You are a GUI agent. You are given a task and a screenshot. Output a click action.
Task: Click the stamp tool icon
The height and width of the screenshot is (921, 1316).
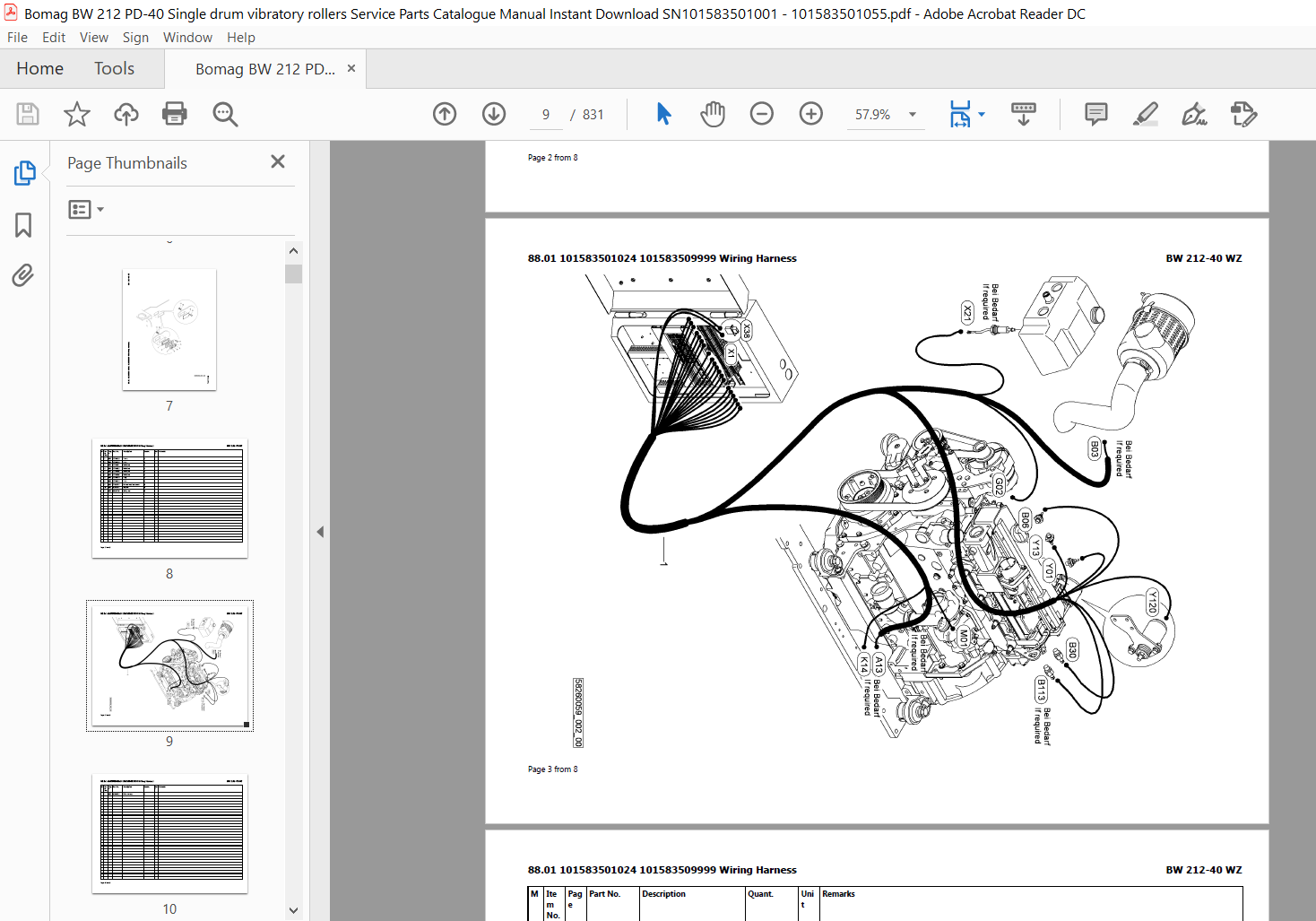coord(1244,114)
